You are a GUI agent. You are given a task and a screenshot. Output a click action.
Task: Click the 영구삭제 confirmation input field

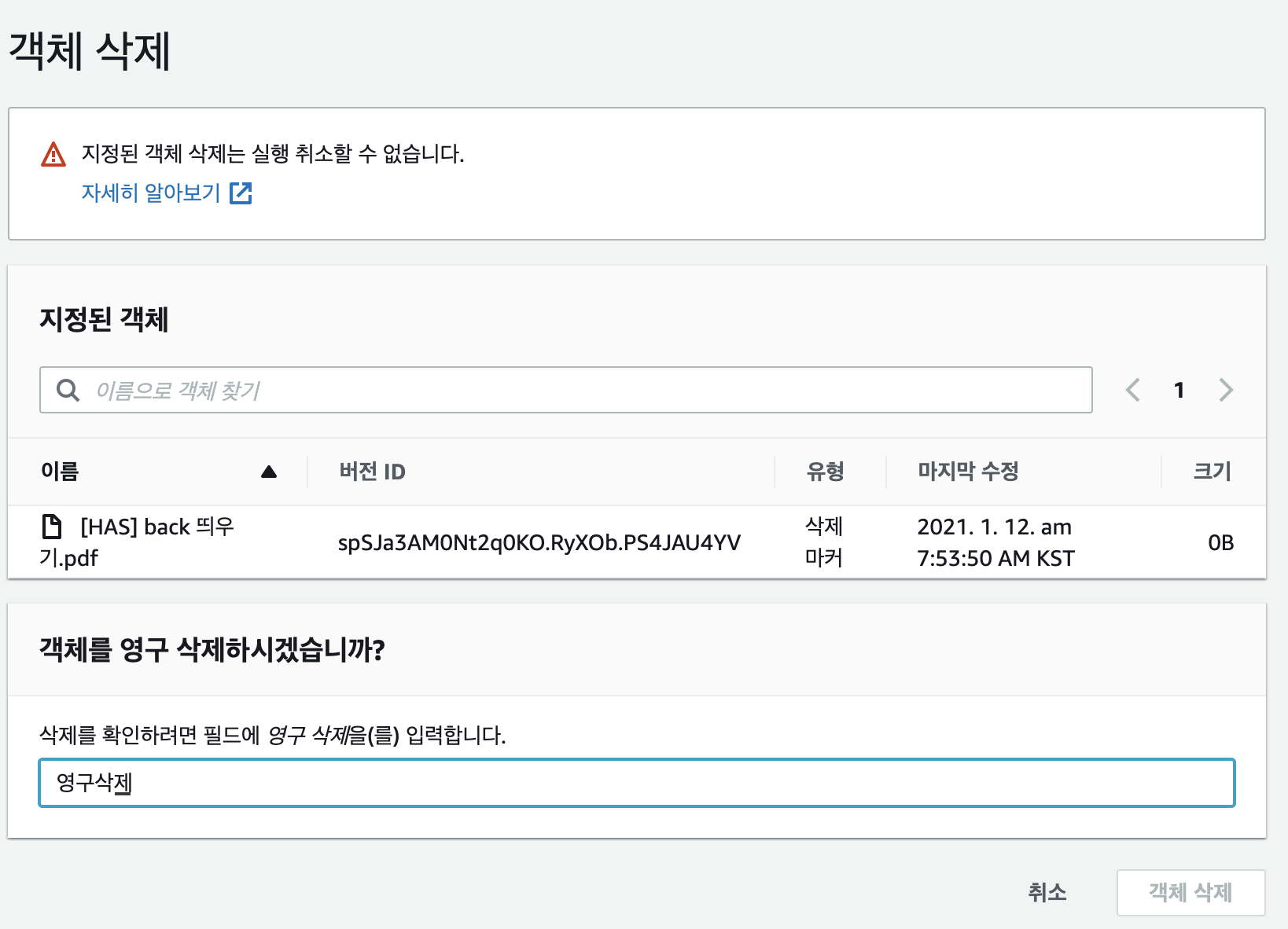636,783
